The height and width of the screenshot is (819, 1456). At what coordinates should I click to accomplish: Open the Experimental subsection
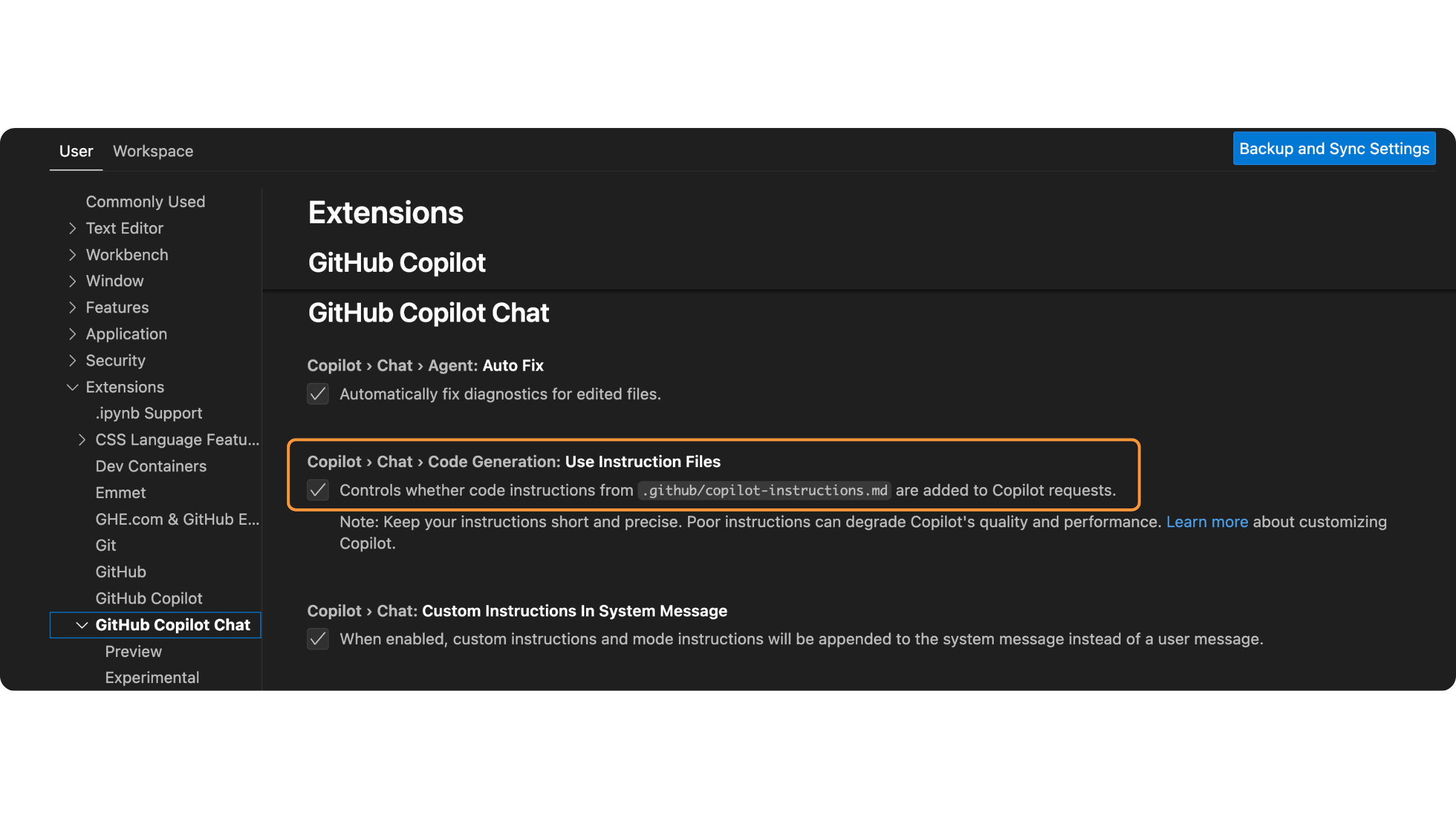point(152,678)
